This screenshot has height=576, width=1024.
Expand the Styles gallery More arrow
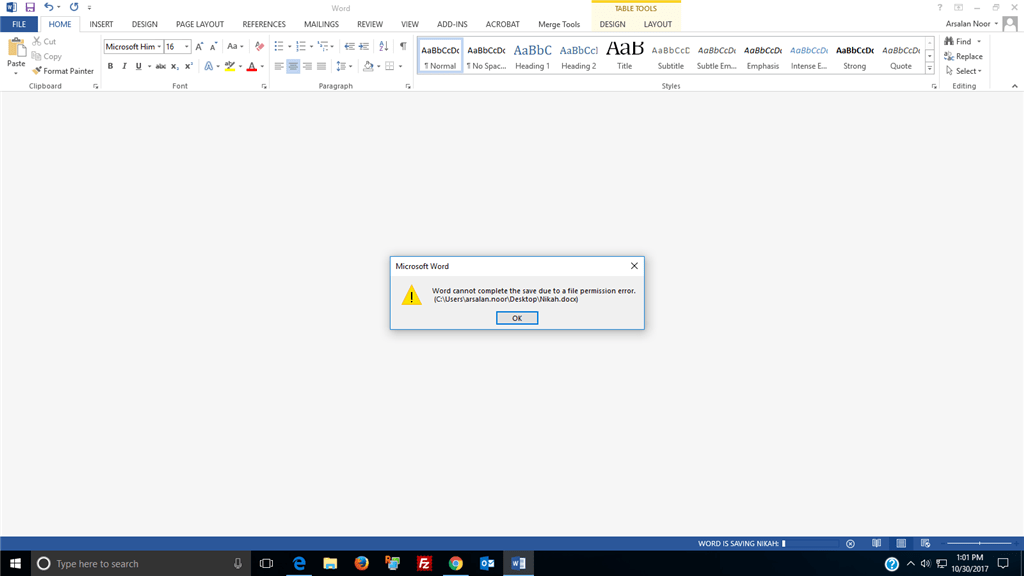click(929, 69)
